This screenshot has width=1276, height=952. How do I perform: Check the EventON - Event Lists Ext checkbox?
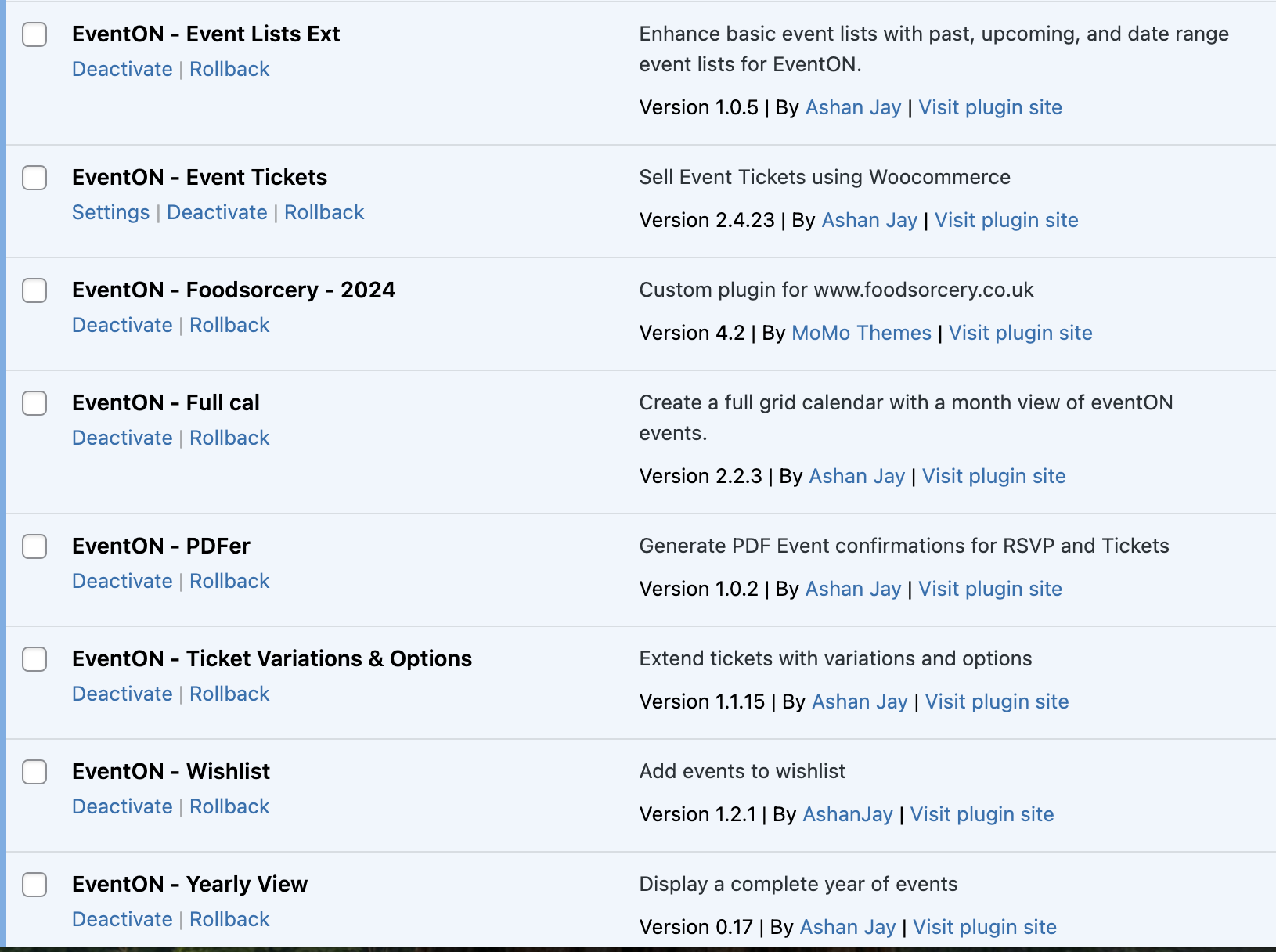(x=34, y=34)
